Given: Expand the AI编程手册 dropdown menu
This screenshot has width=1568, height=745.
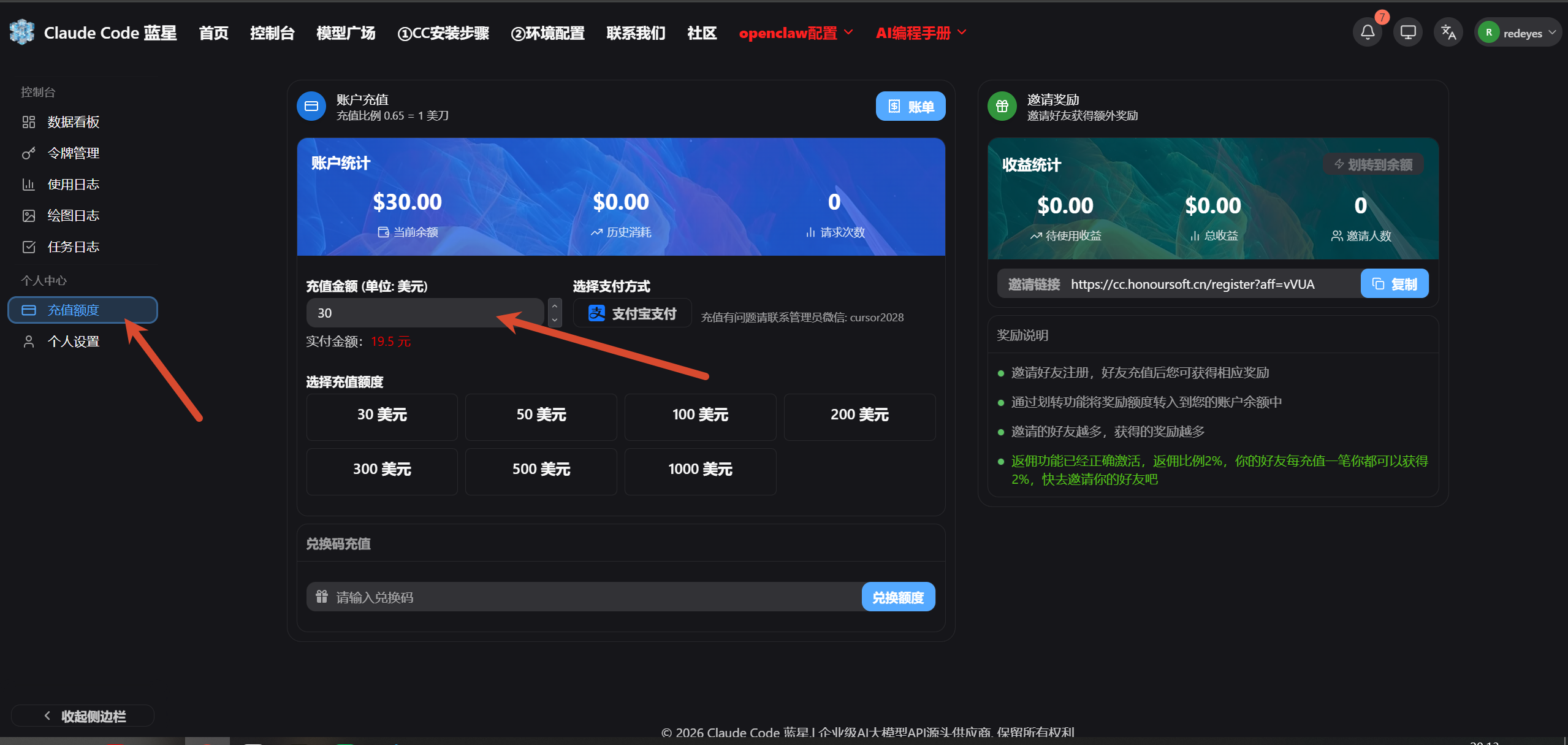Looking at the screenshot, I should [921, 33].
